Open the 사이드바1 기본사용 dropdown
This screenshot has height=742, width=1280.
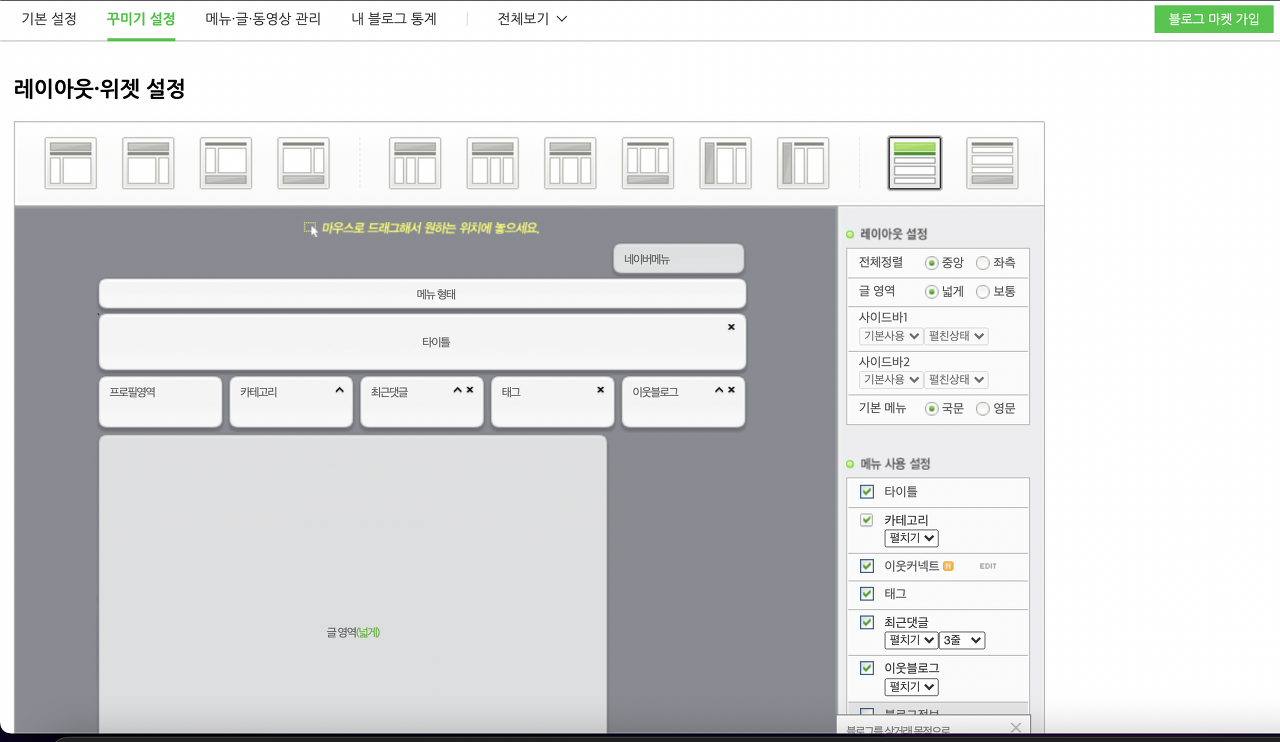click(x=890, y=336)
